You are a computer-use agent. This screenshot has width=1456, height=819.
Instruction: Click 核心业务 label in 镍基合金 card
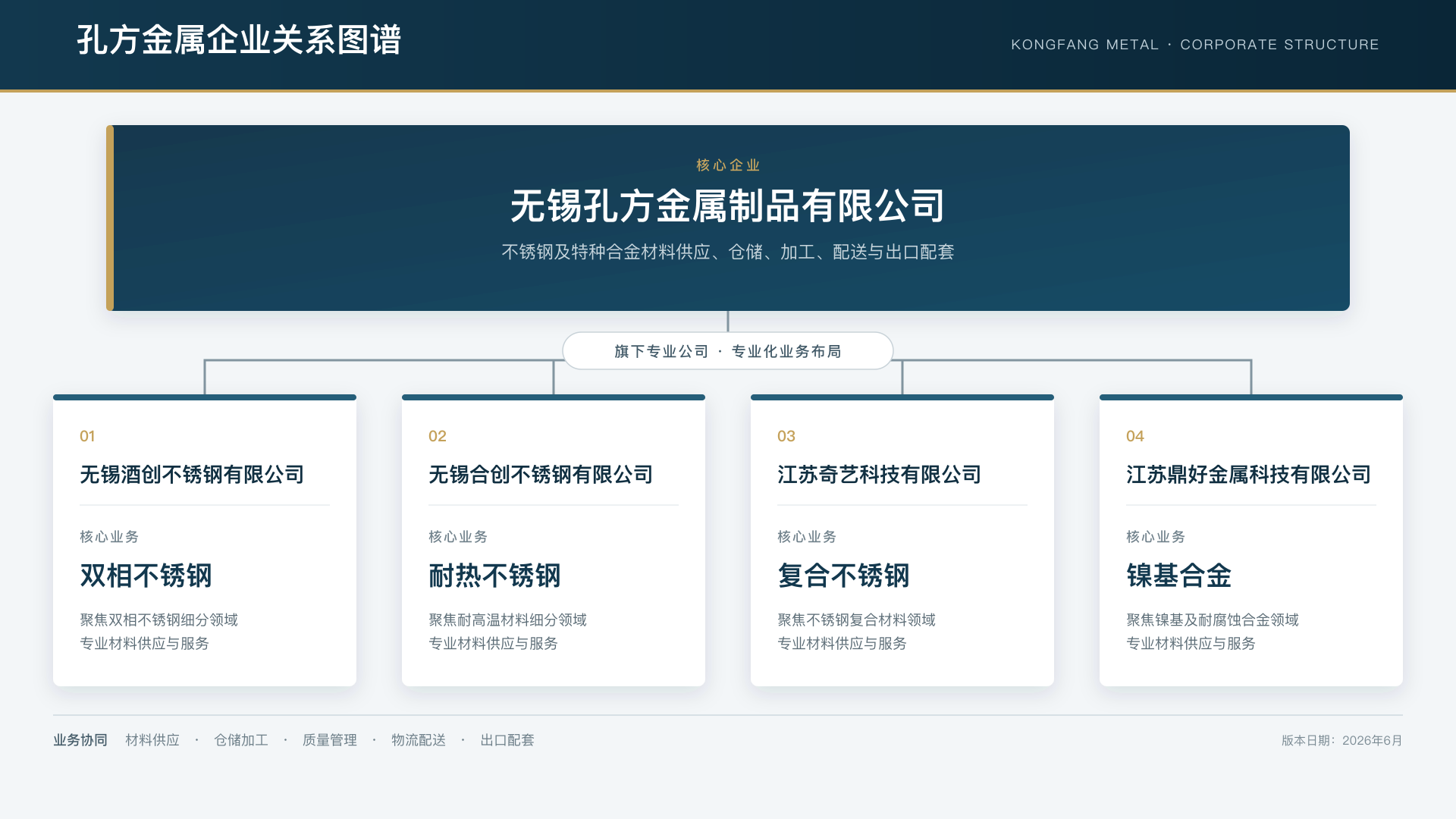point(1156,537)
